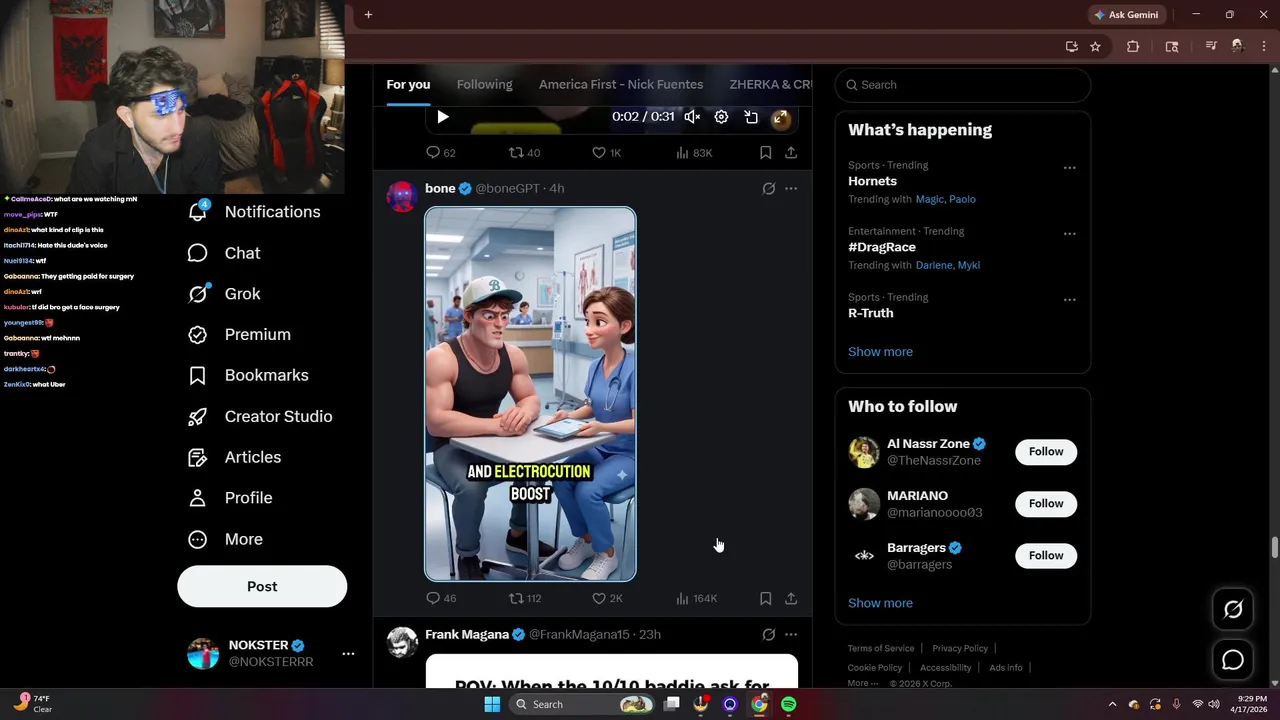Like the post with 1K likes

pyautogui.click(x=607, y=153)
